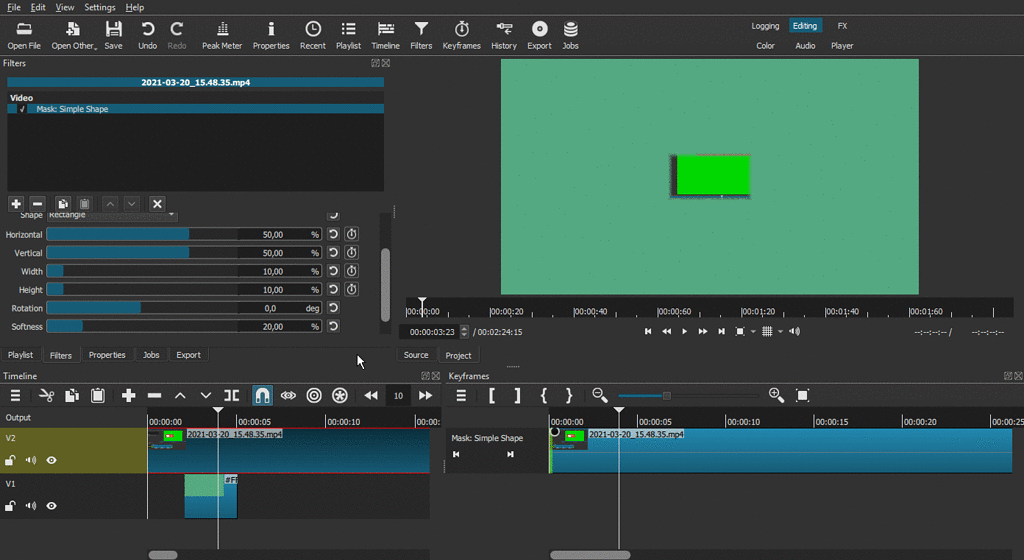Hide track V2 with eye icon
Image resolution: width=1024 pixels, height=560 pixels.
click(x=52, y=460)
